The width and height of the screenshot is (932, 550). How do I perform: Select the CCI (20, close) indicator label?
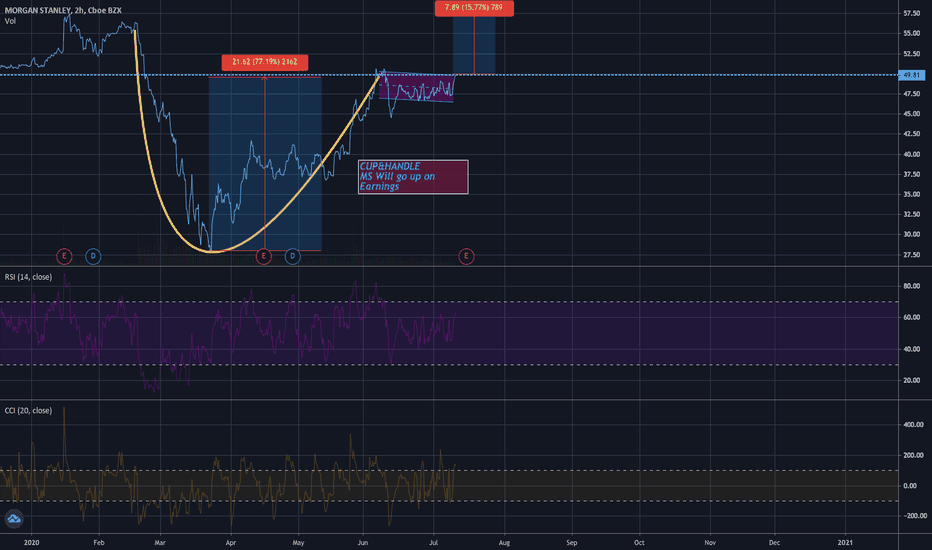(28, 411)
